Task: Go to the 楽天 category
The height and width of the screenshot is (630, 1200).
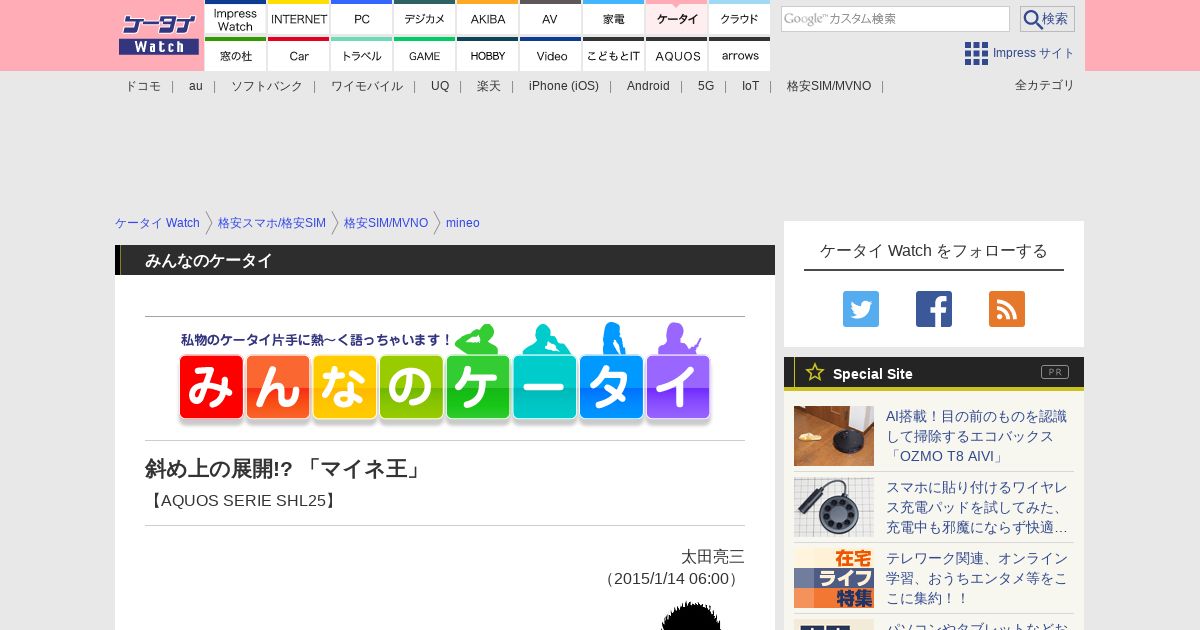Action: [489, 86]
